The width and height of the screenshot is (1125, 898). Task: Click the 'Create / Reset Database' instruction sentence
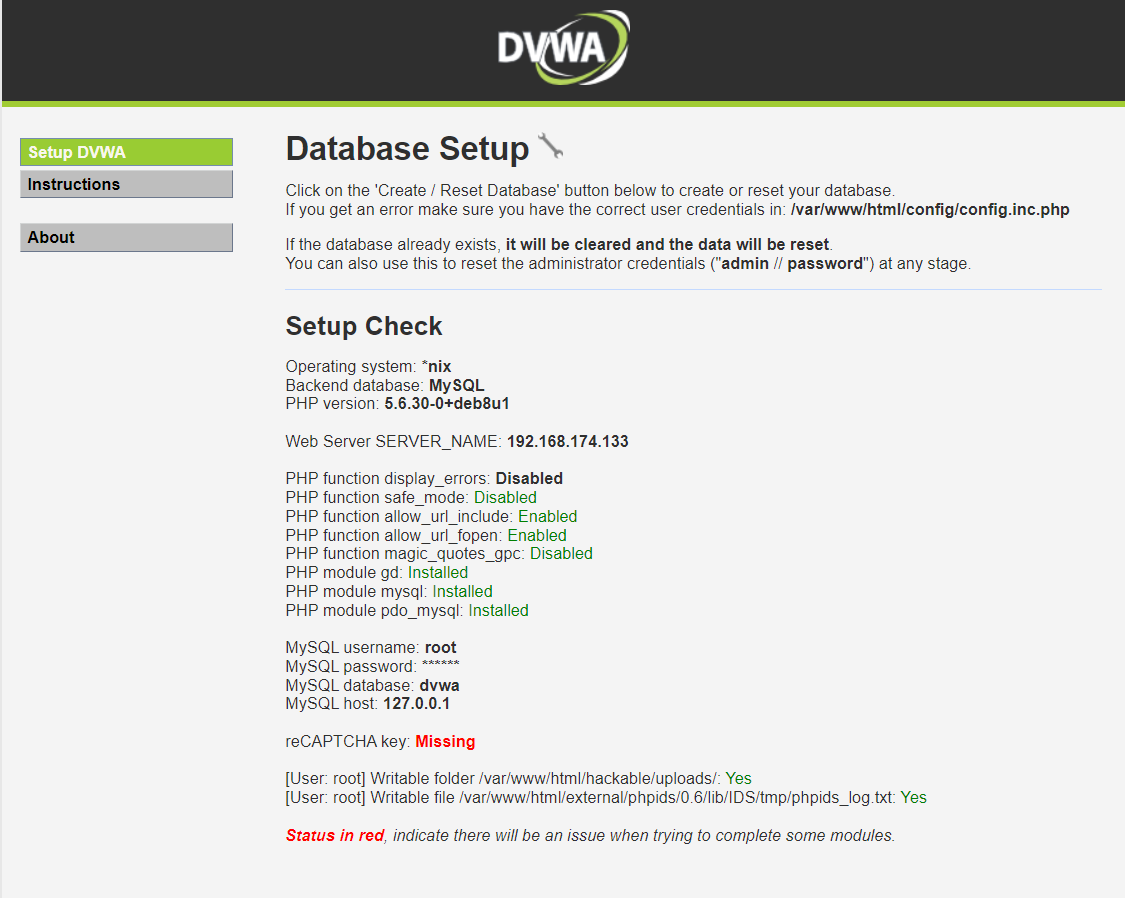(x=590, y=190)
